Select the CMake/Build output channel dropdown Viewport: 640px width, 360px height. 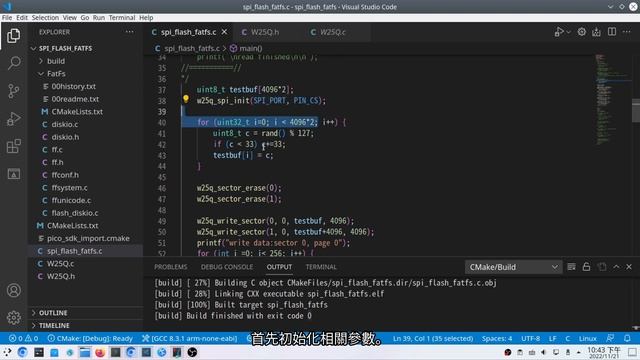513,267
